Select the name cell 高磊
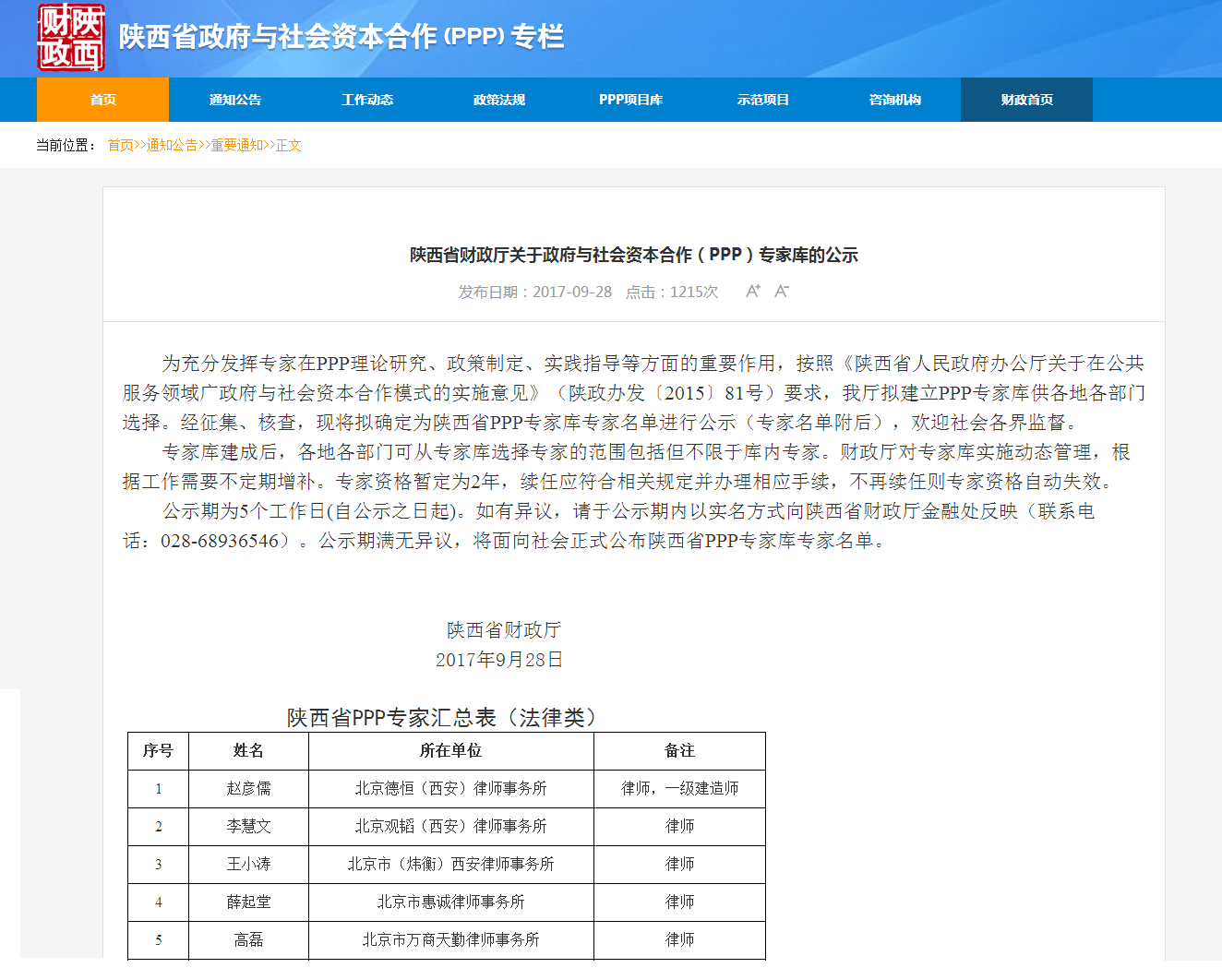This screenshot has height=980, width=1222. click(248, 940)
